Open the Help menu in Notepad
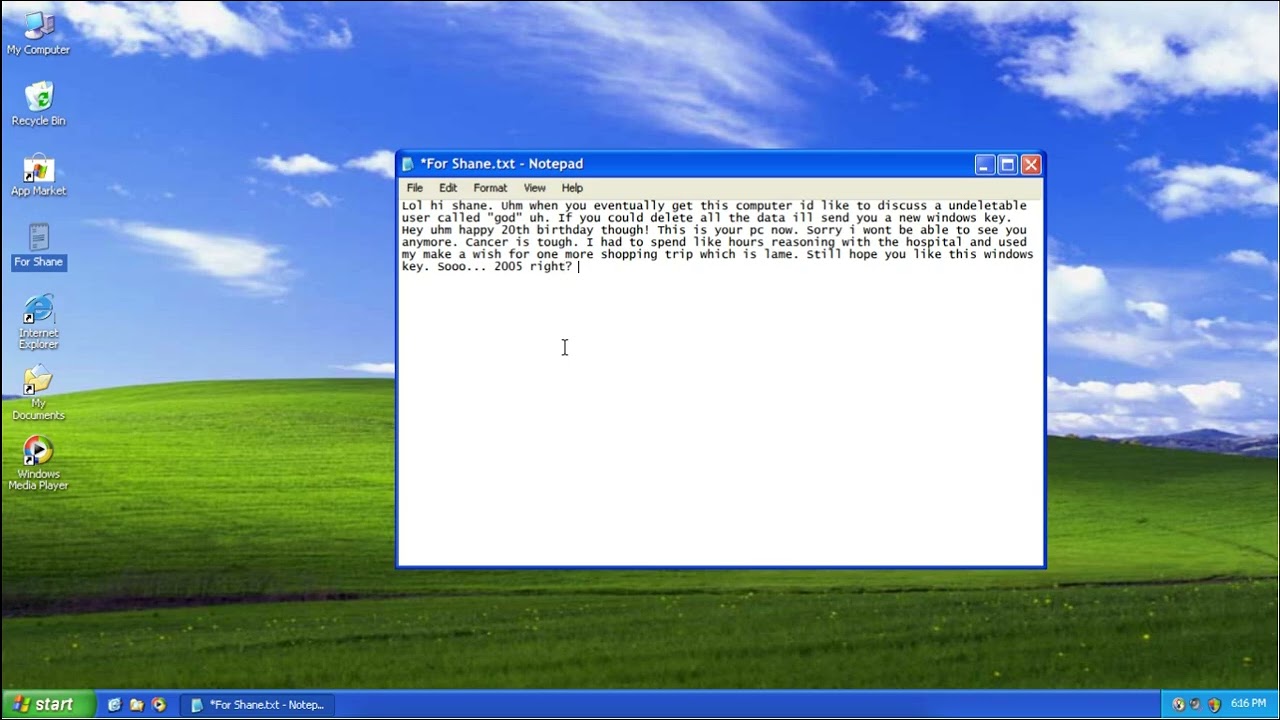 point(572,188)
